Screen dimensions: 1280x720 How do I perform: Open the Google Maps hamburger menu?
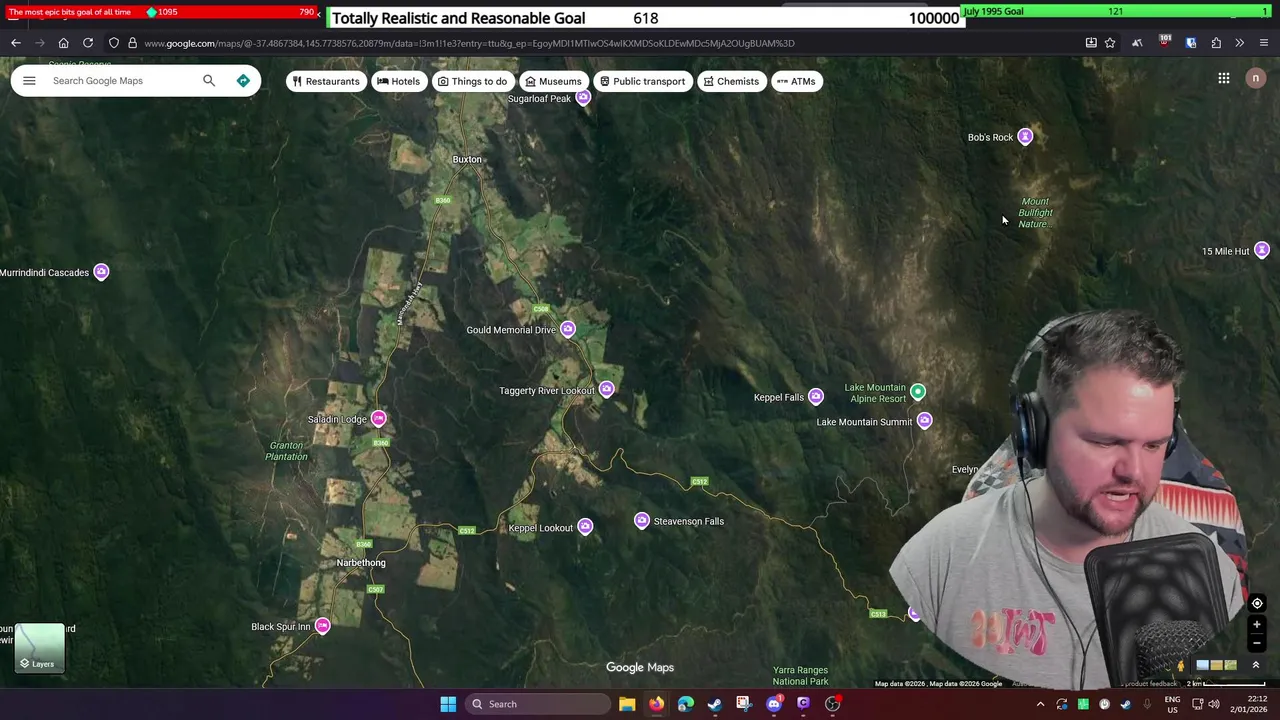29,81
